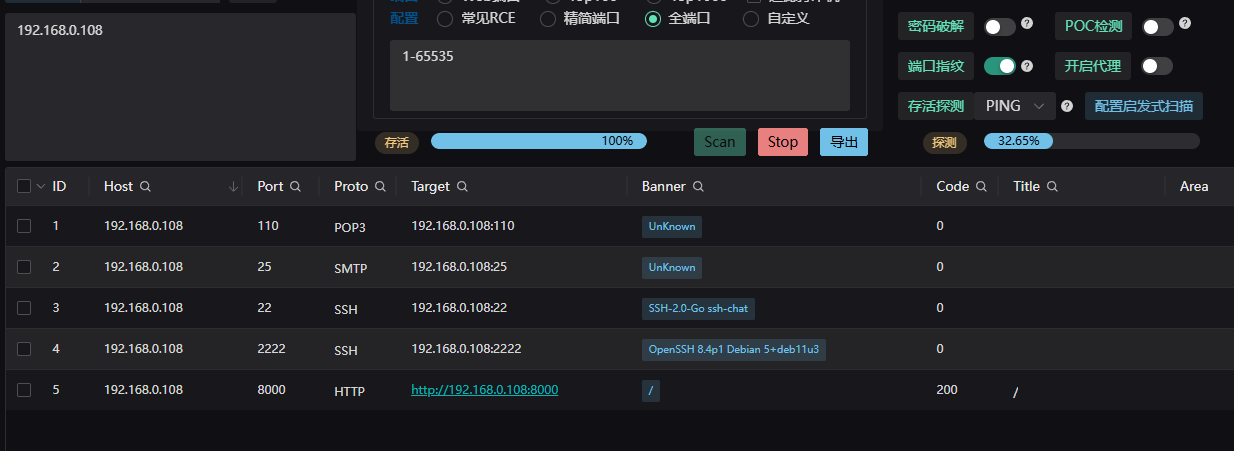The width and height of the screenshot is (1234, 451).
Task: Click the UnKnown banner in the POP3 row
Action: point(672,226)
